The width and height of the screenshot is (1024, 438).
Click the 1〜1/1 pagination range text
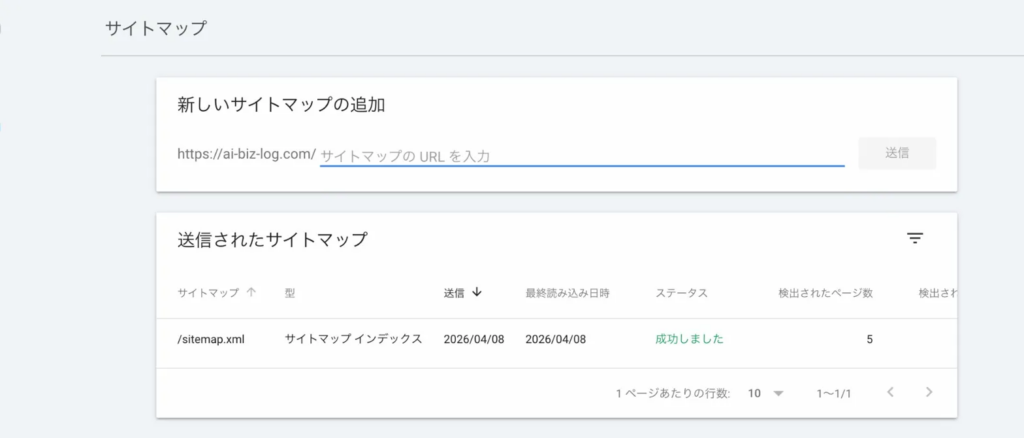834,393
